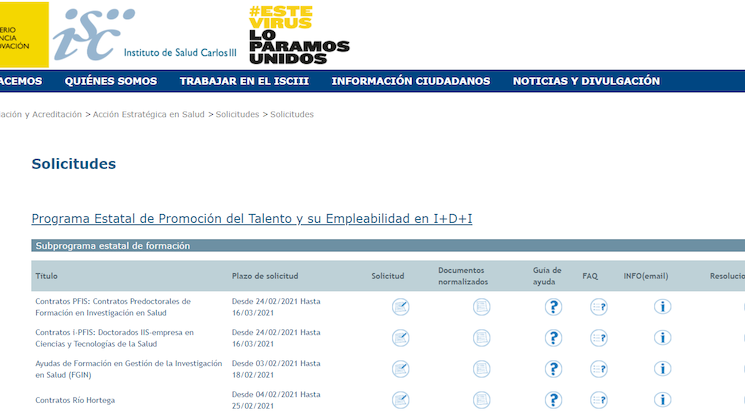Select the Contratos i-PFIS title text

[115, 338]
